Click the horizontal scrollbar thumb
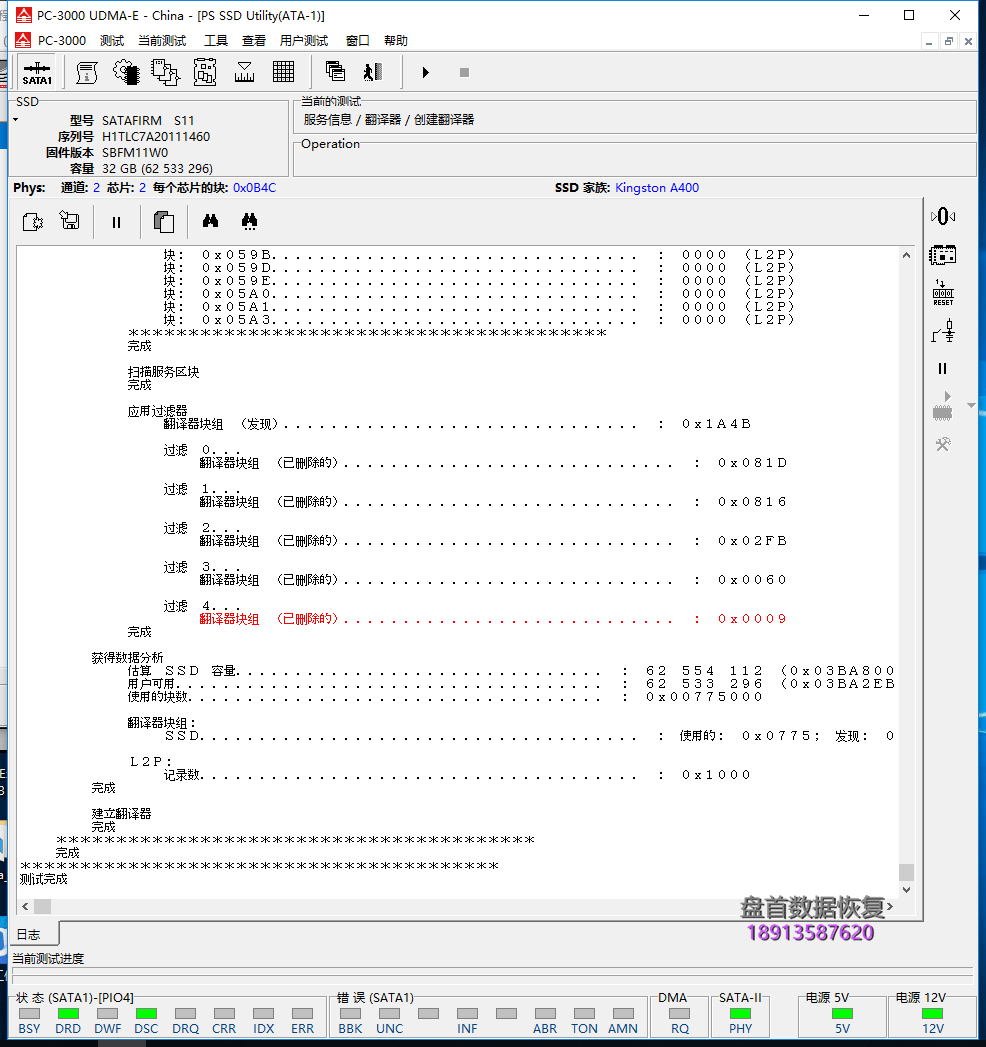Image resolution: width=986 pixels, height=1047 pixels. (43, 907)
